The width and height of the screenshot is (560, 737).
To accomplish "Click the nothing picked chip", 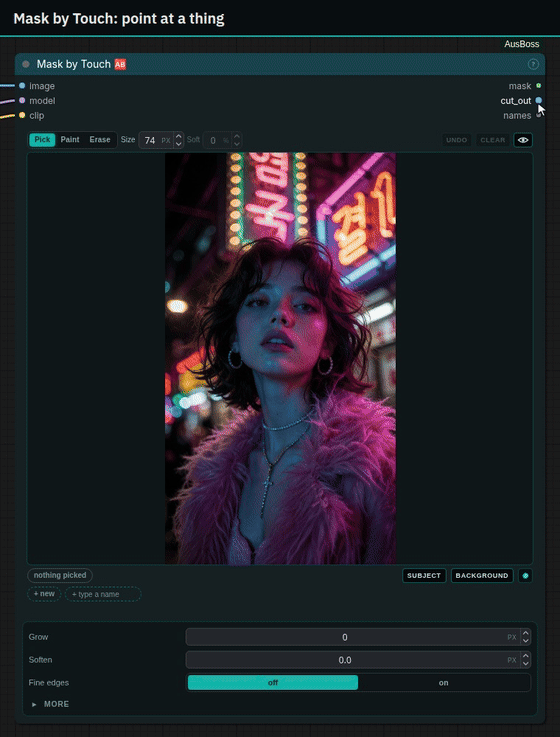I will coord(60,575).
